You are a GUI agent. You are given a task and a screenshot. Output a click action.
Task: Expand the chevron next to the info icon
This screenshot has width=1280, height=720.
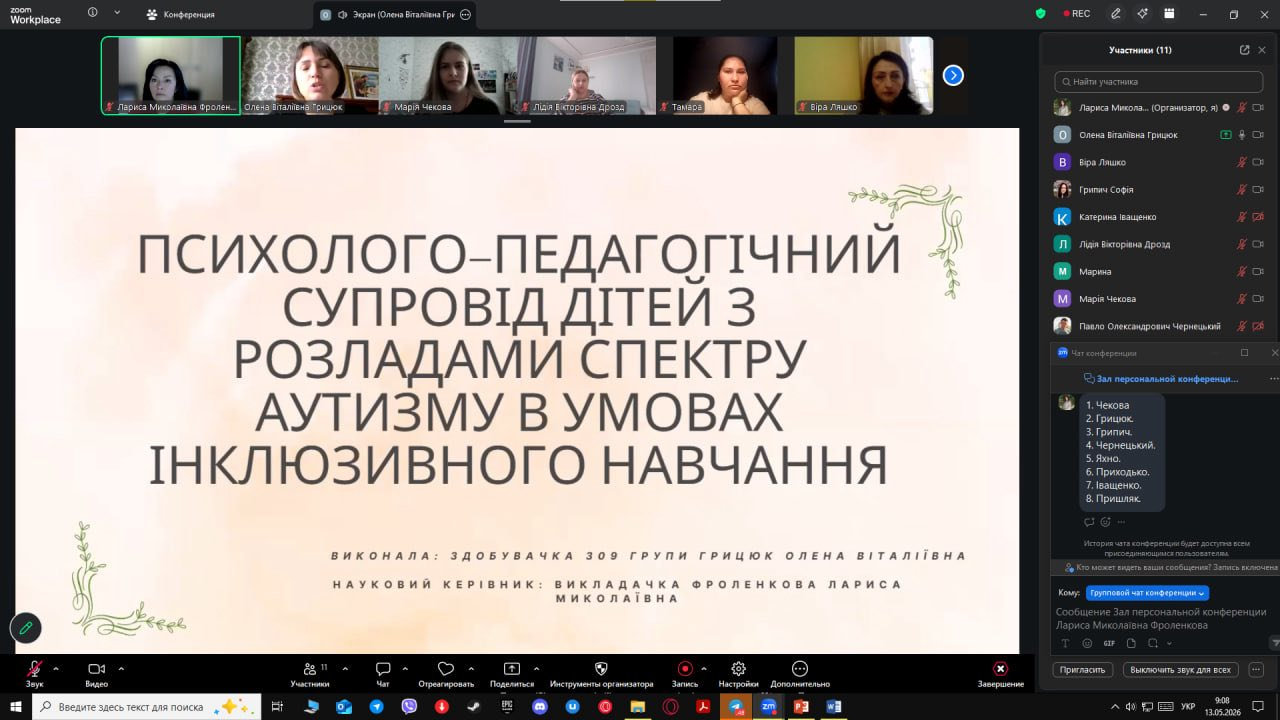point(117,13)
